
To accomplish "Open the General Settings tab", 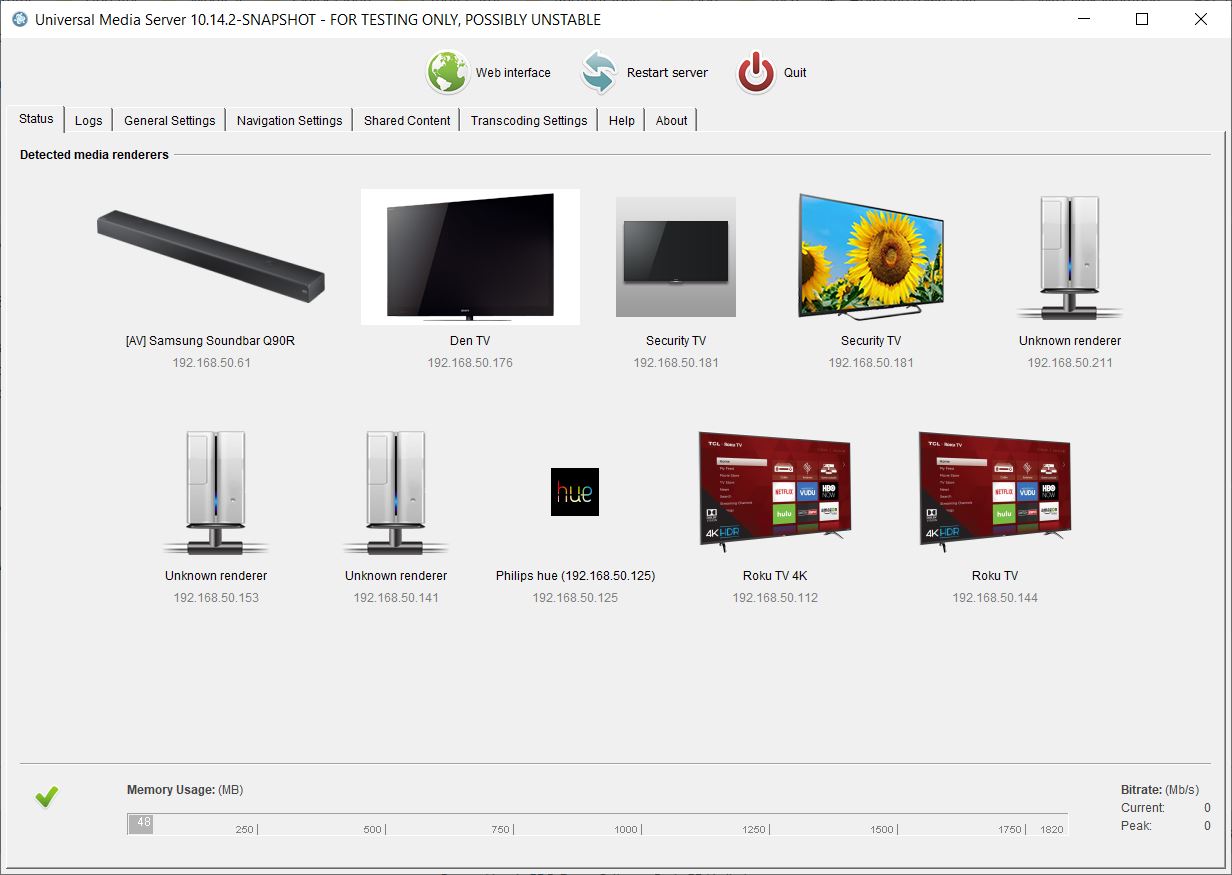I will coord(169,120).
